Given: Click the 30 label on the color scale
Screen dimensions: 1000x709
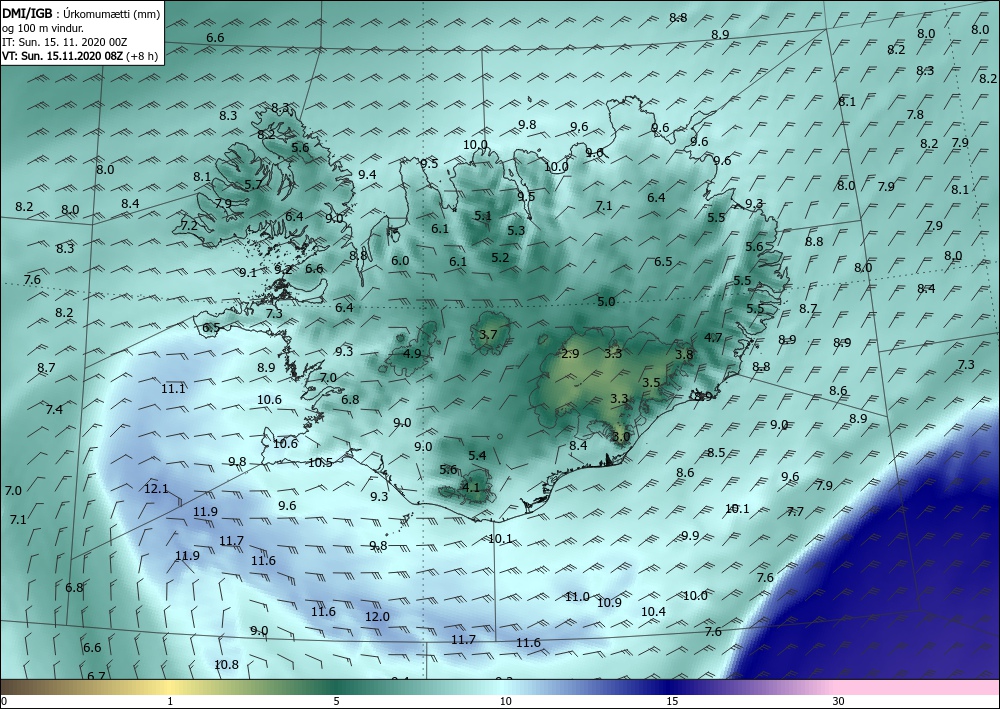Looking at the screenshot, I should tap(838, 701).
